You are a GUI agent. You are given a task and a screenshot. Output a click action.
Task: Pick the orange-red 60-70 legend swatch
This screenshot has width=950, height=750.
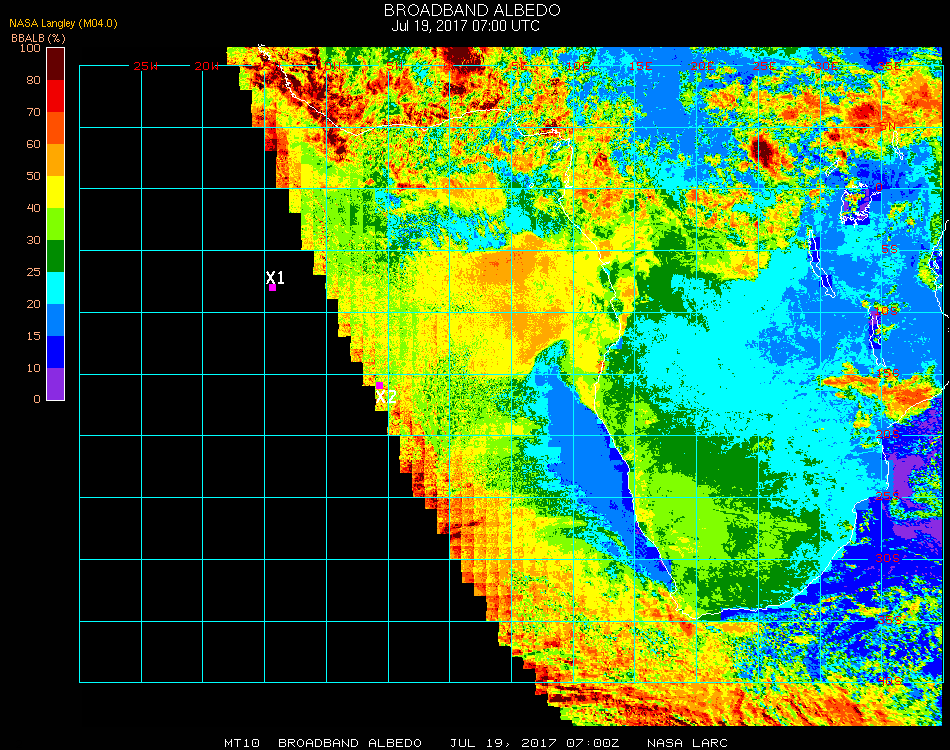click(56, 128)
